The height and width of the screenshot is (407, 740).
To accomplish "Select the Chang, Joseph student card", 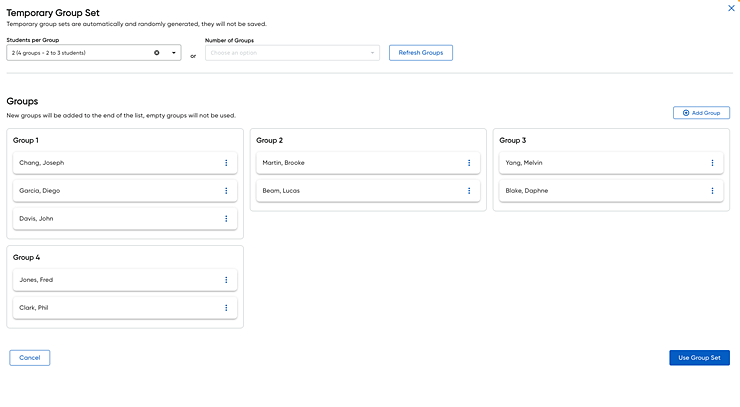I will (x=125, y=163).
